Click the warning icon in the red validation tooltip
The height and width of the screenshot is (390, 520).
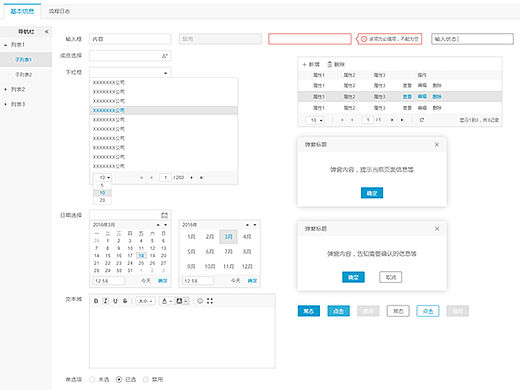pos(364,39)
